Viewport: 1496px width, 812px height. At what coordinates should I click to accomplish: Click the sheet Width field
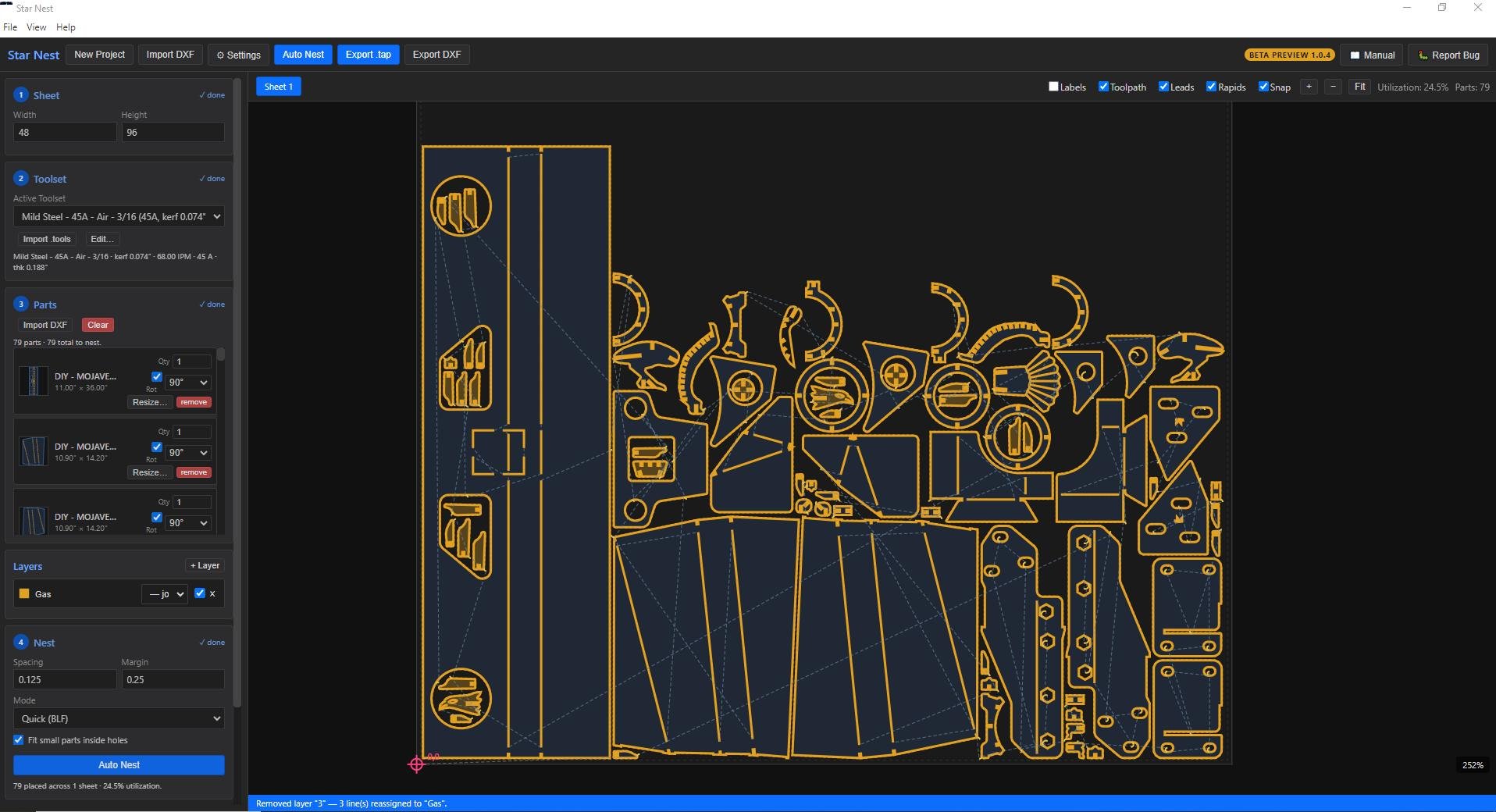click(x=65, y=132)
